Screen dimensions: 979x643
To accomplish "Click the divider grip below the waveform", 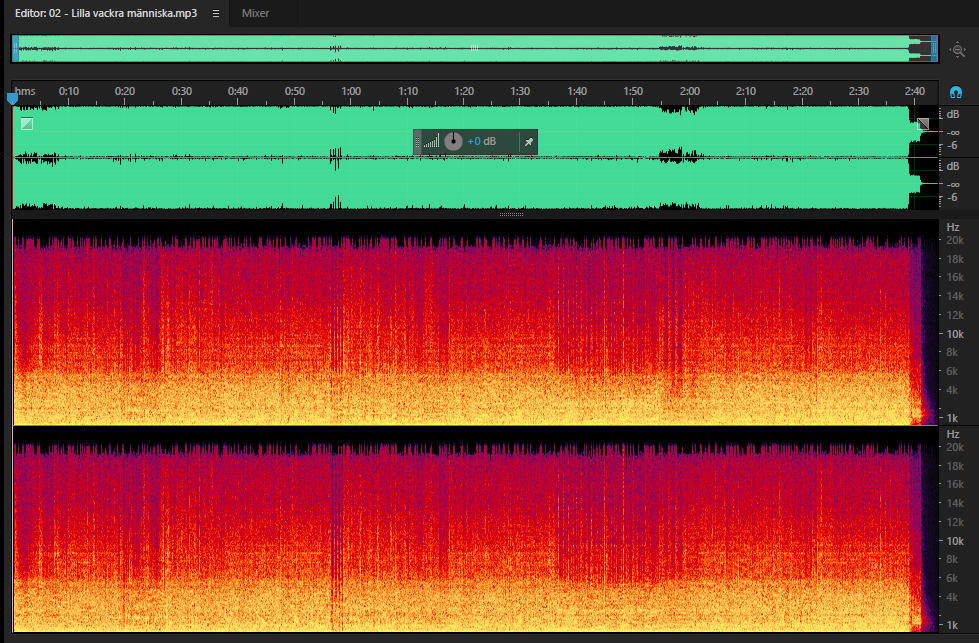I will (511, 214).
